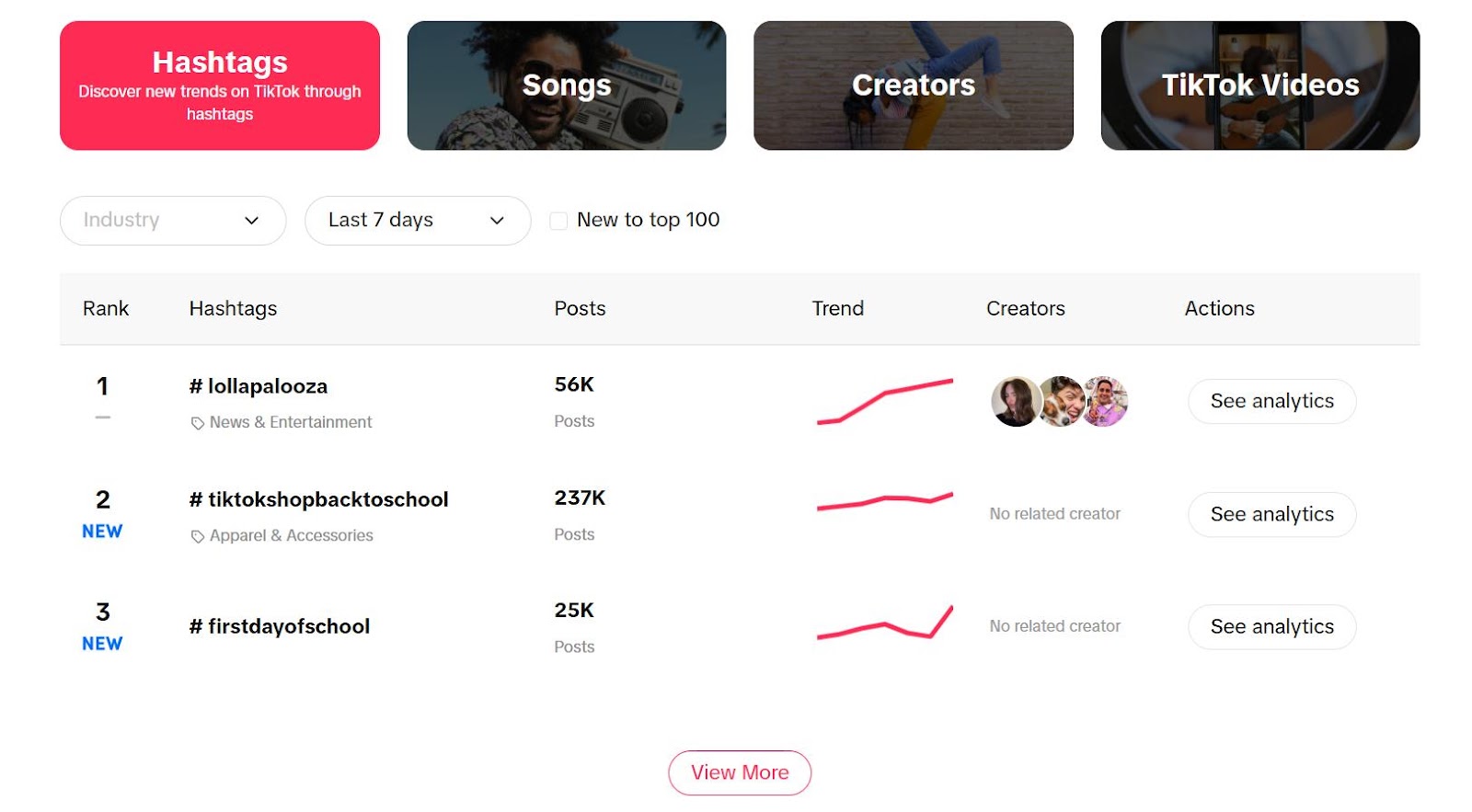Image resolution: width=1472 pixels, height=812 pixels.
Task: Open the Industry dropdown
Action: point(172,220)
